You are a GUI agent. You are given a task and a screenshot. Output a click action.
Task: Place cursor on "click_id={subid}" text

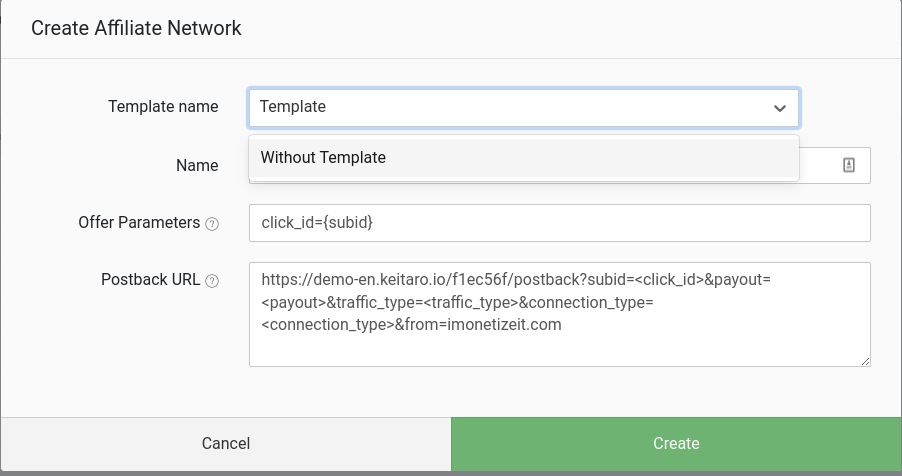pos(317,223)
